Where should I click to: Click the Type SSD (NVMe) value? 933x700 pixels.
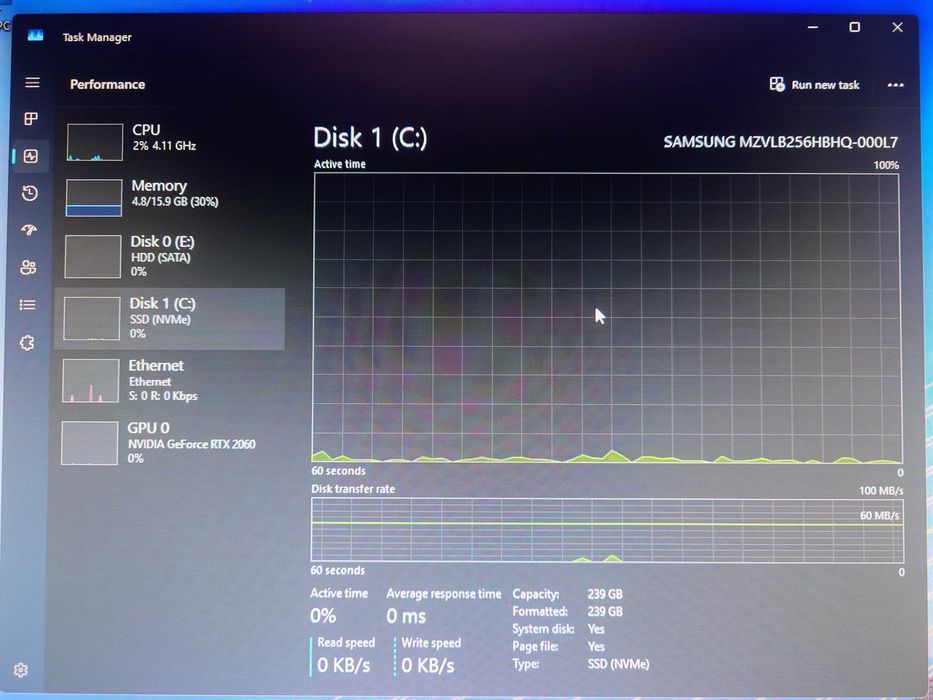pyautogui.click(x=618, y=664)
